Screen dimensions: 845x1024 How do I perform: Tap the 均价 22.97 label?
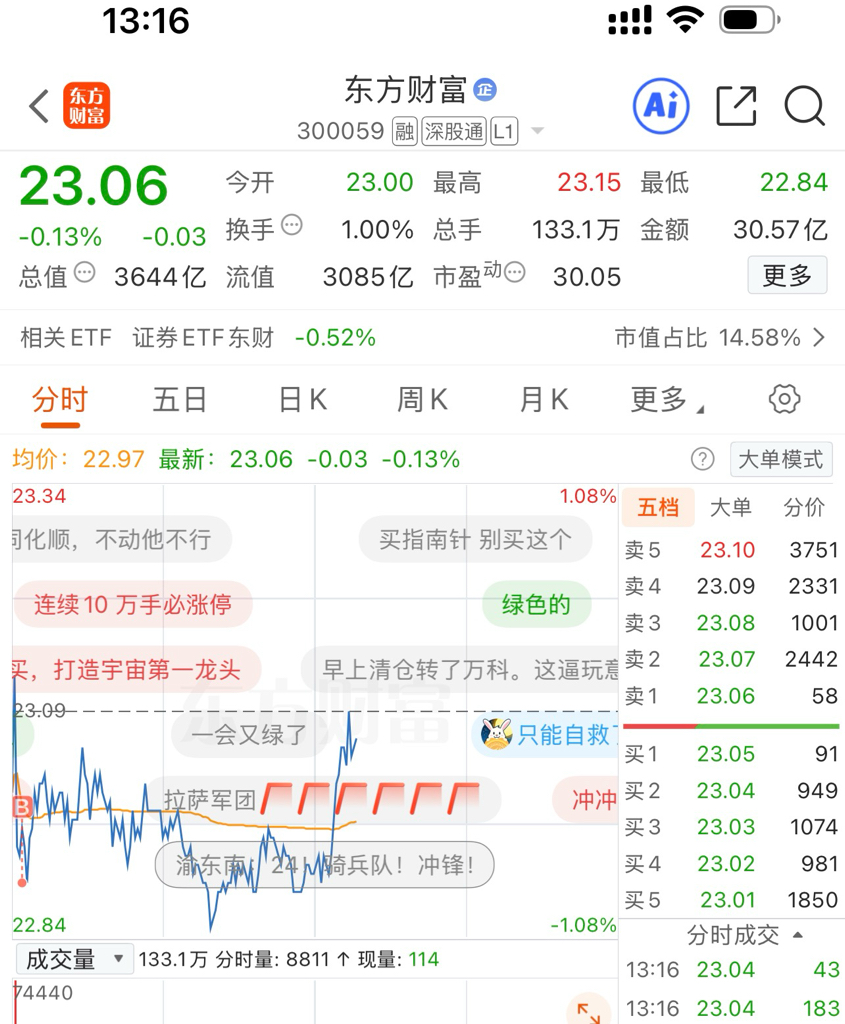click(78, 459)
